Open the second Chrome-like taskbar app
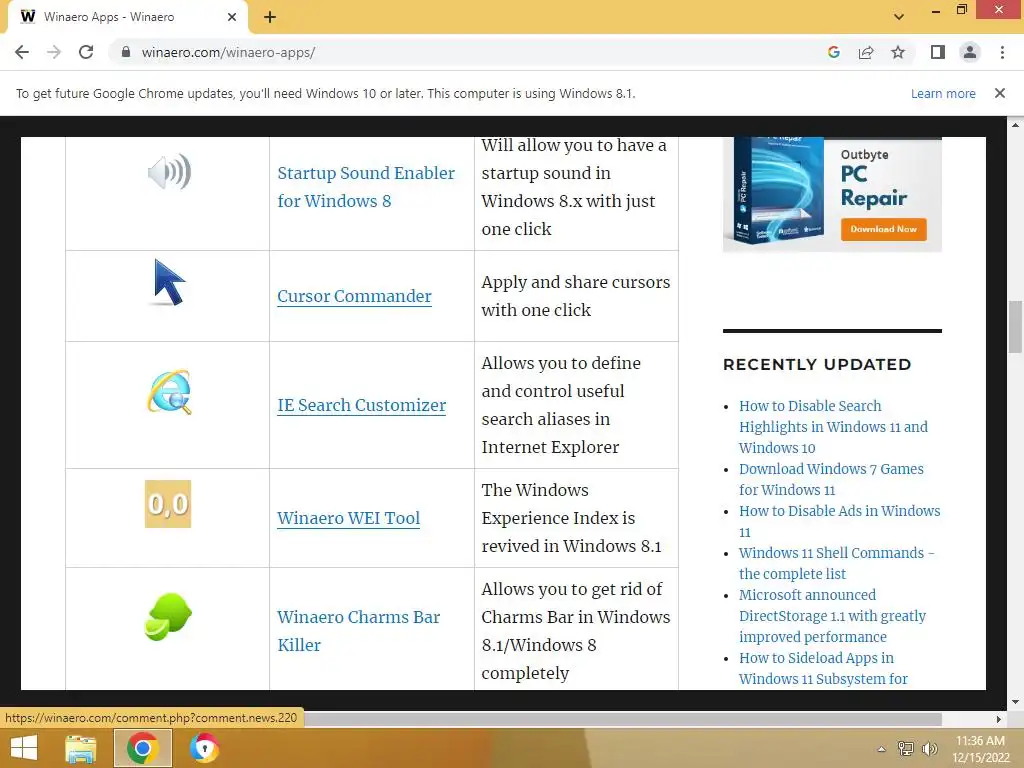 [204, 748]
